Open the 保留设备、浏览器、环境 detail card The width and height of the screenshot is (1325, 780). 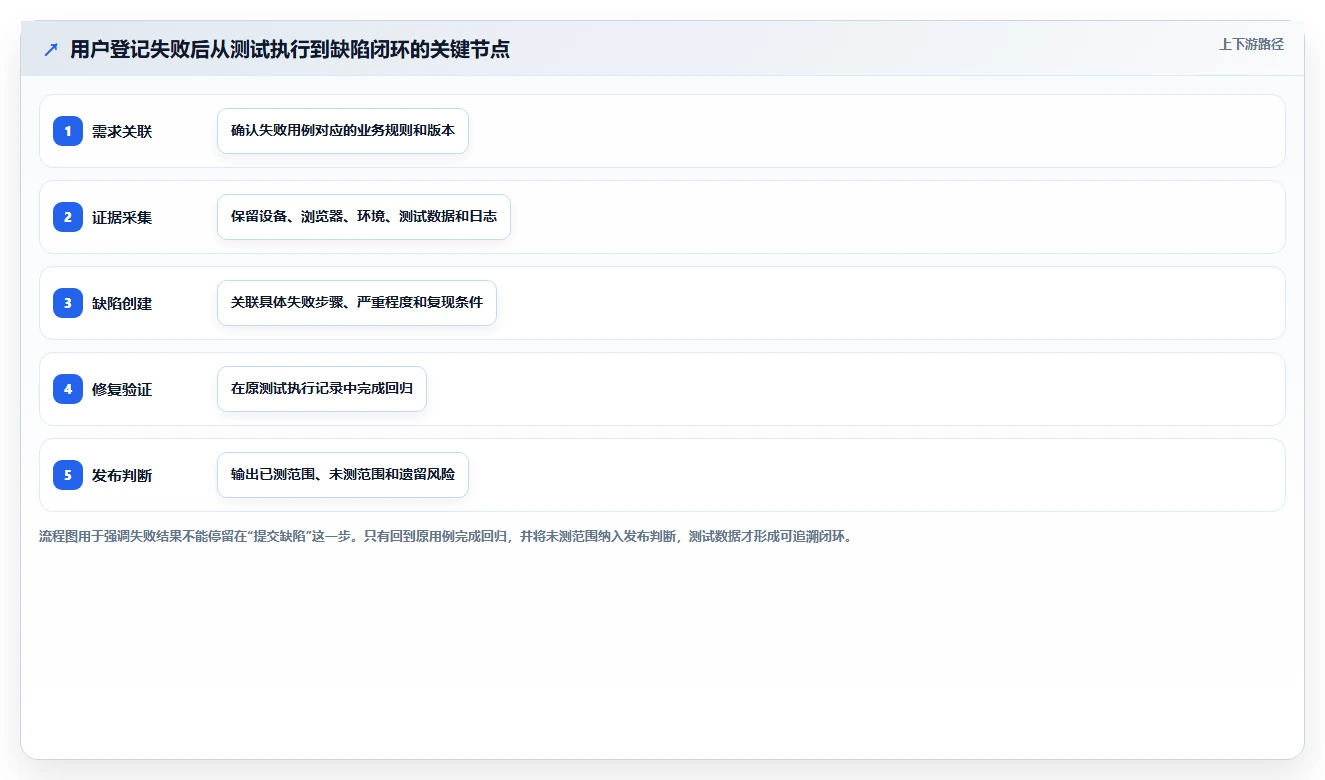pos(364,217)
